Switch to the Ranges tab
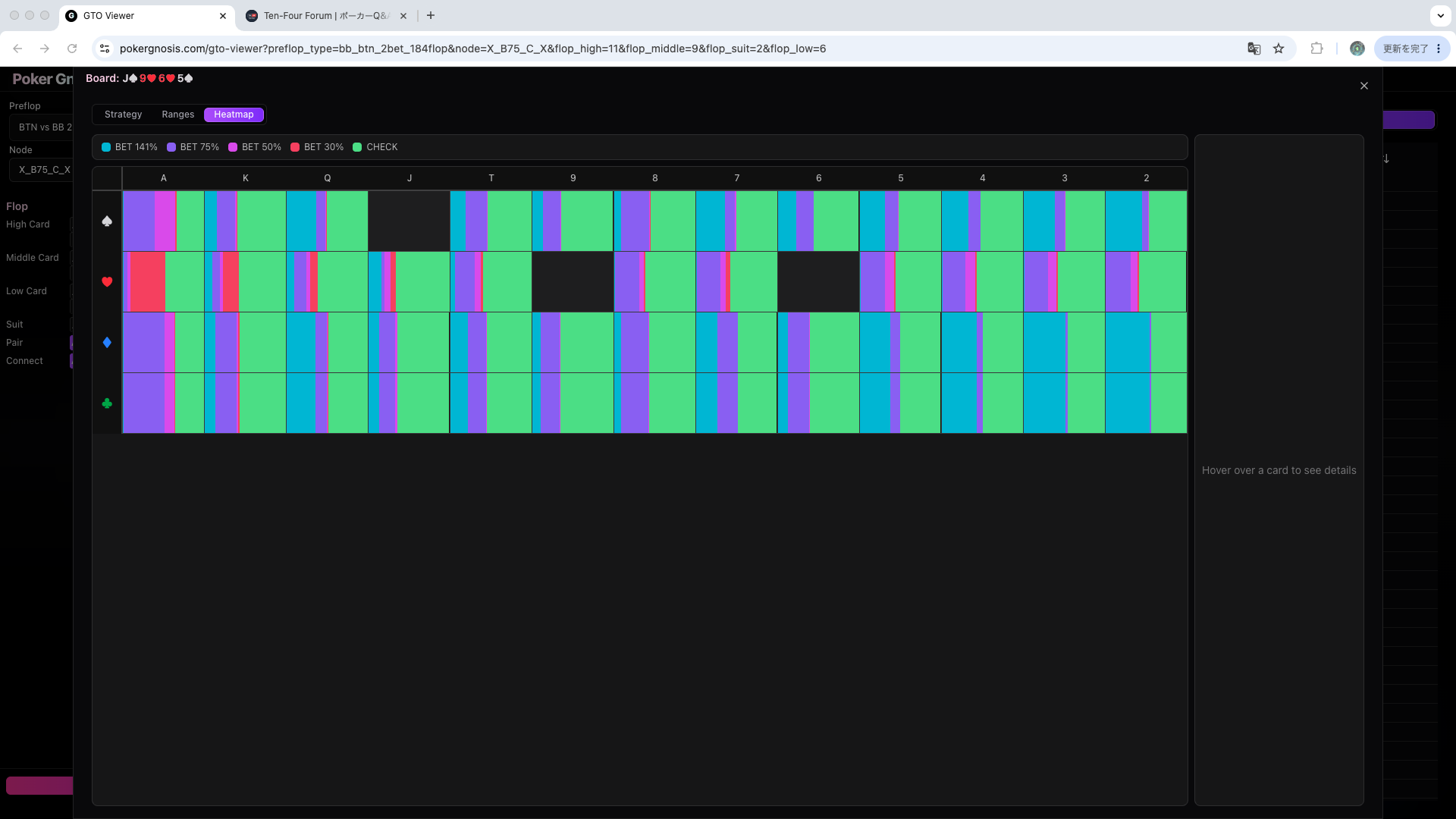Viewport: 1456px width, 819px height. click(177, 115)
